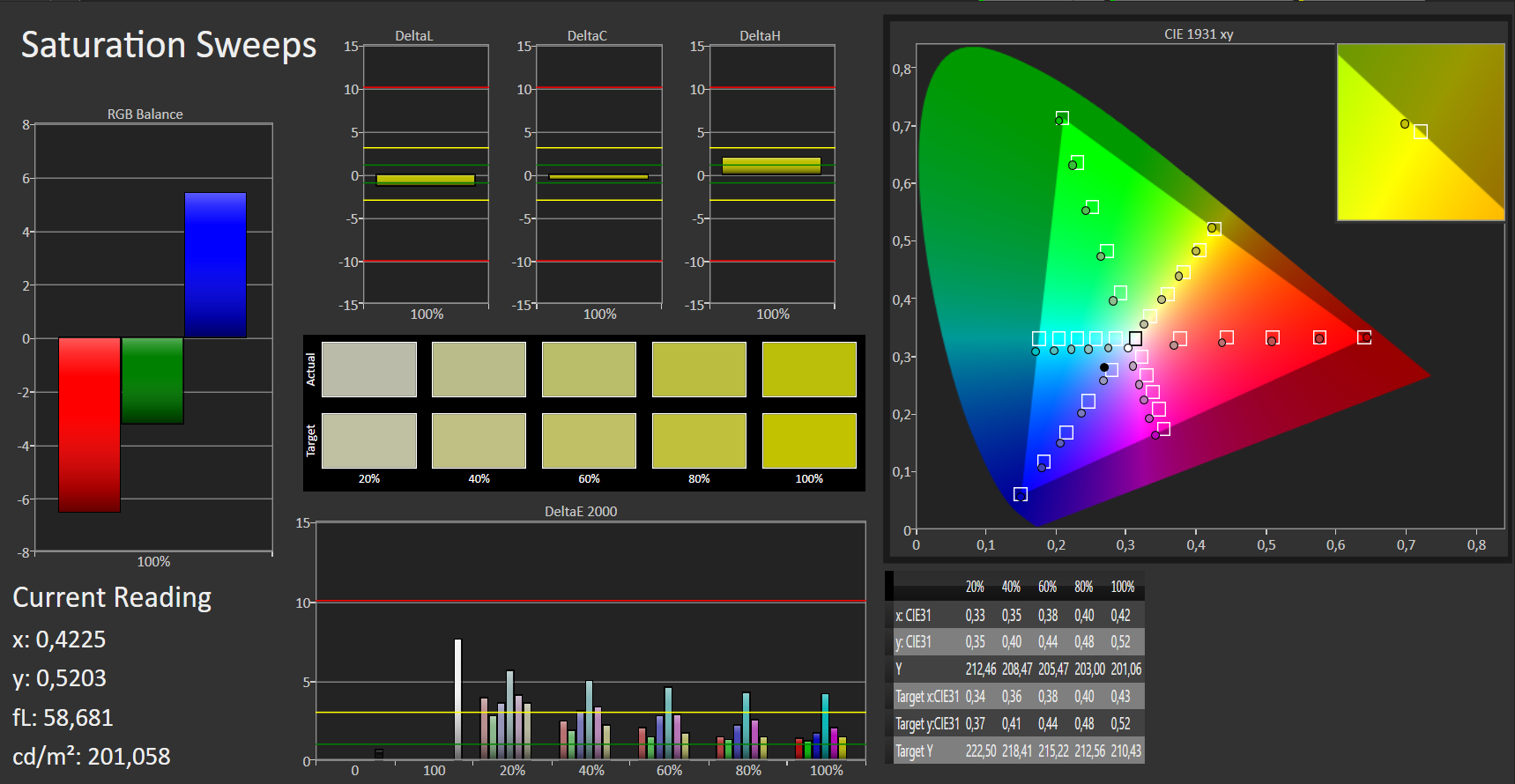
Task: Click table cell '0,43' in Target x row
Action: point(1120,697)
